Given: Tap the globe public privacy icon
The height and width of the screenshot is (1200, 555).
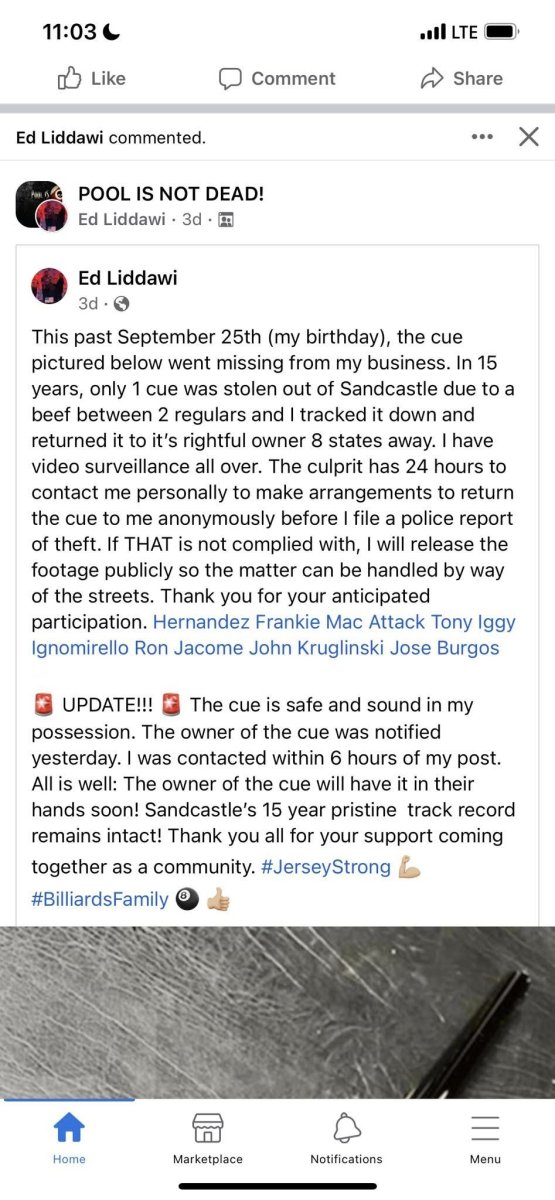Looking at the screenshot, I should pyautogui.click(x=121, y=303).
